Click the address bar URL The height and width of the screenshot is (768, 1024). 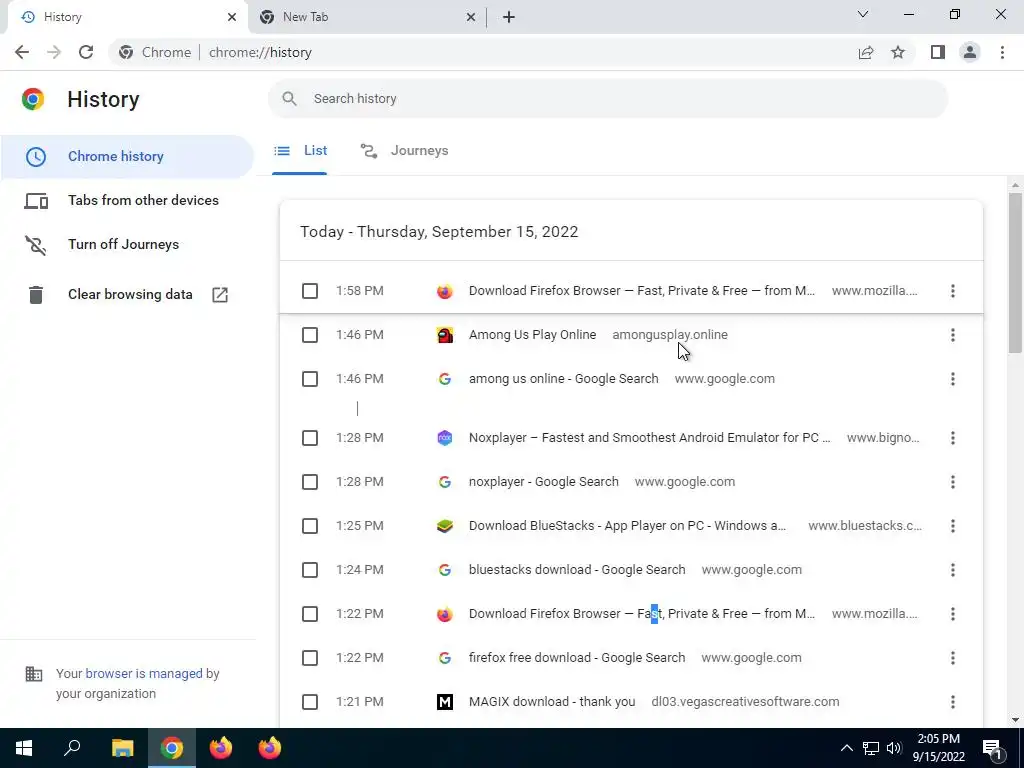260,52
